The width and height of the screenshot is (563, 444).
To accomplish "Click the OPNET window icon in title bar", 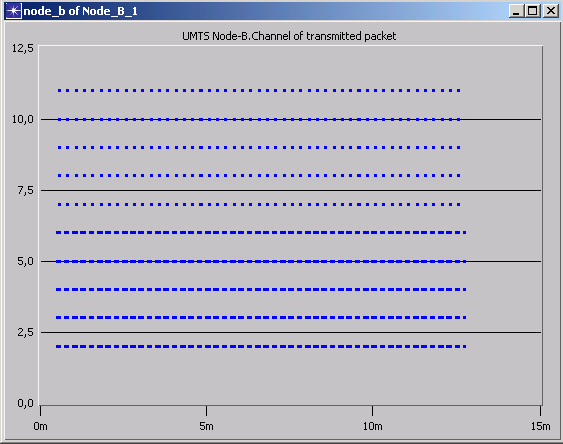I will click(14, 11).
